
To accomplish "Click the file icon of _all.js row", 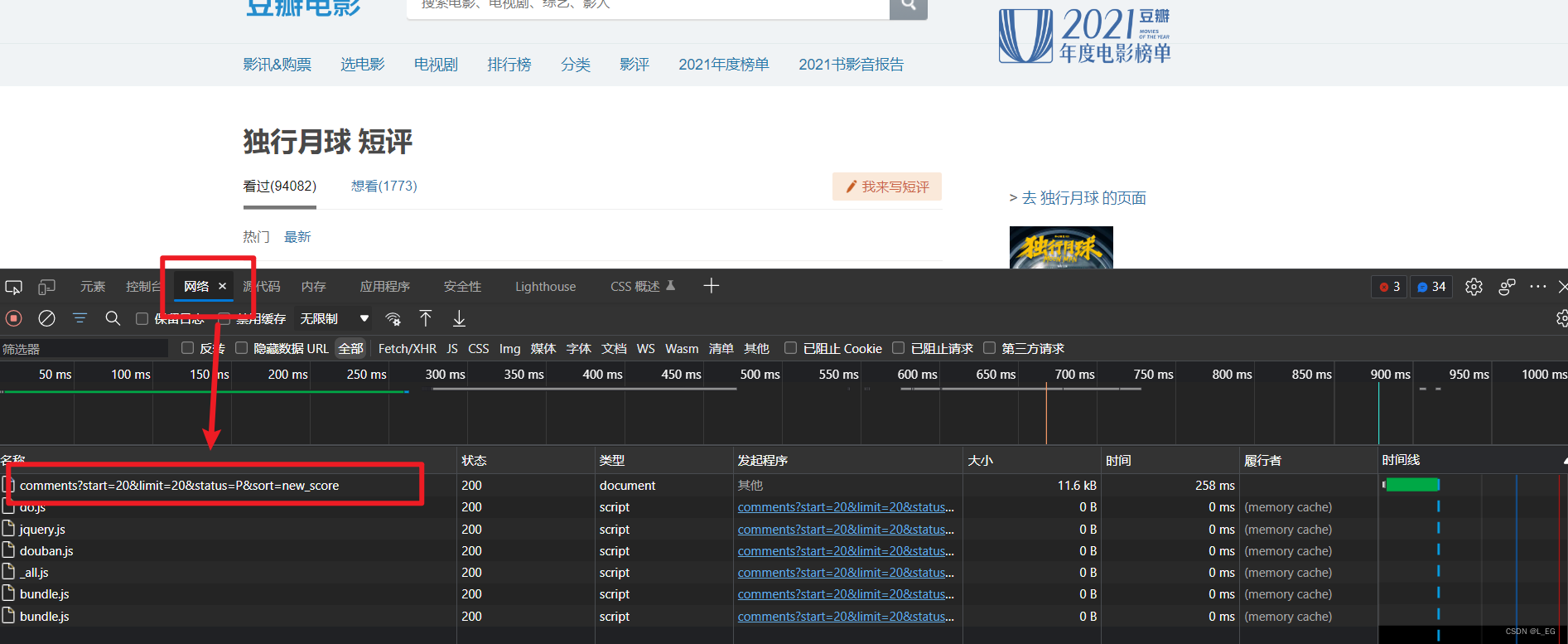I will pos(9,572).
